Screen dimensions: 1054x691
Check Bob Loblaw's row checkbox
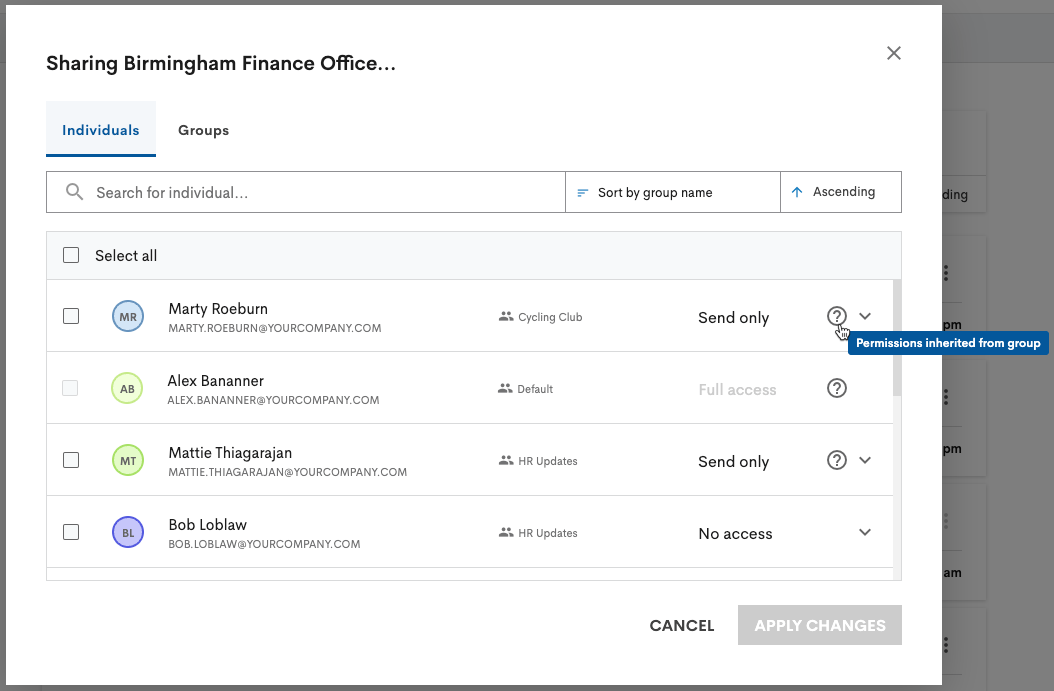(x=71, y=532)
